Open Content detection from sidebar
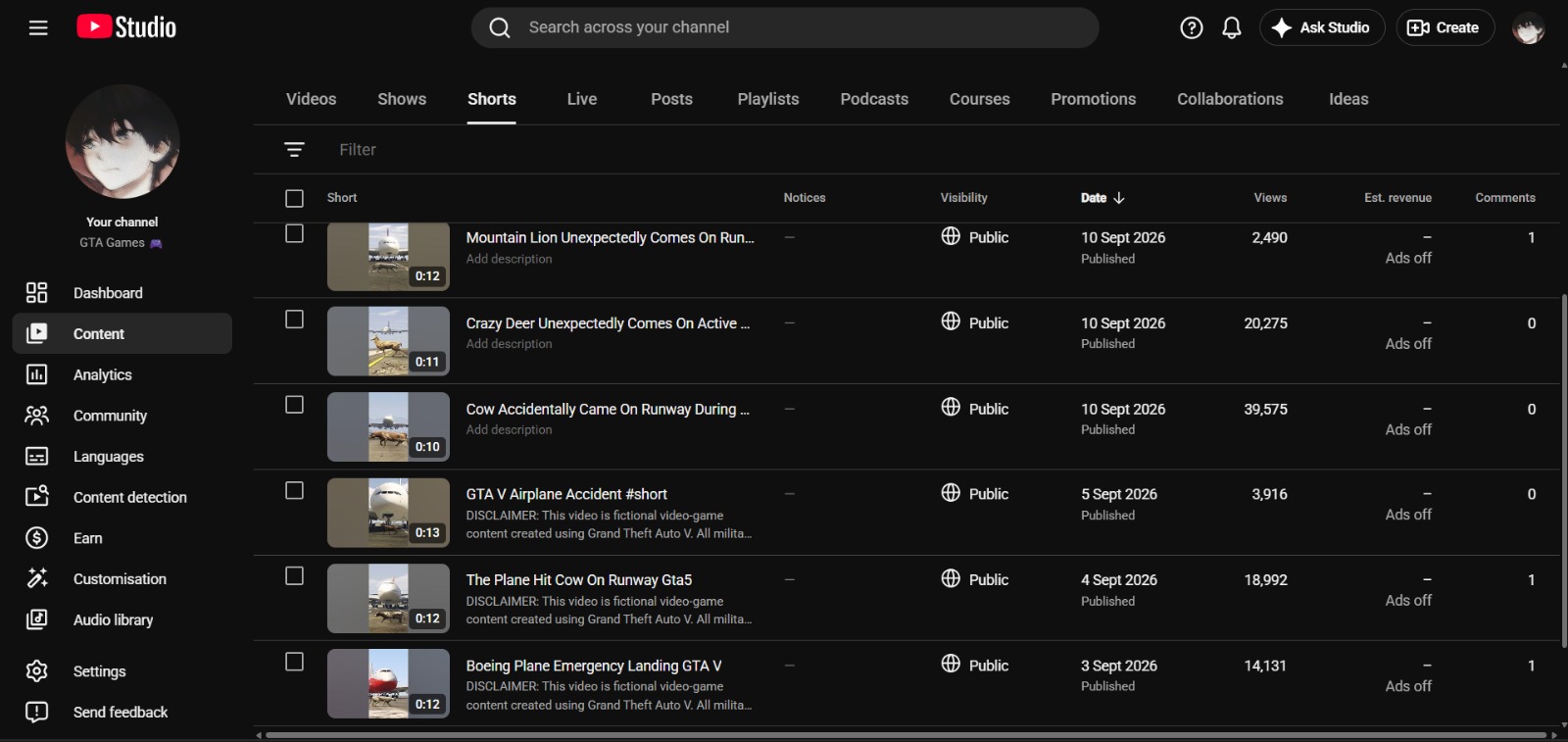 (x=122, y=497)
